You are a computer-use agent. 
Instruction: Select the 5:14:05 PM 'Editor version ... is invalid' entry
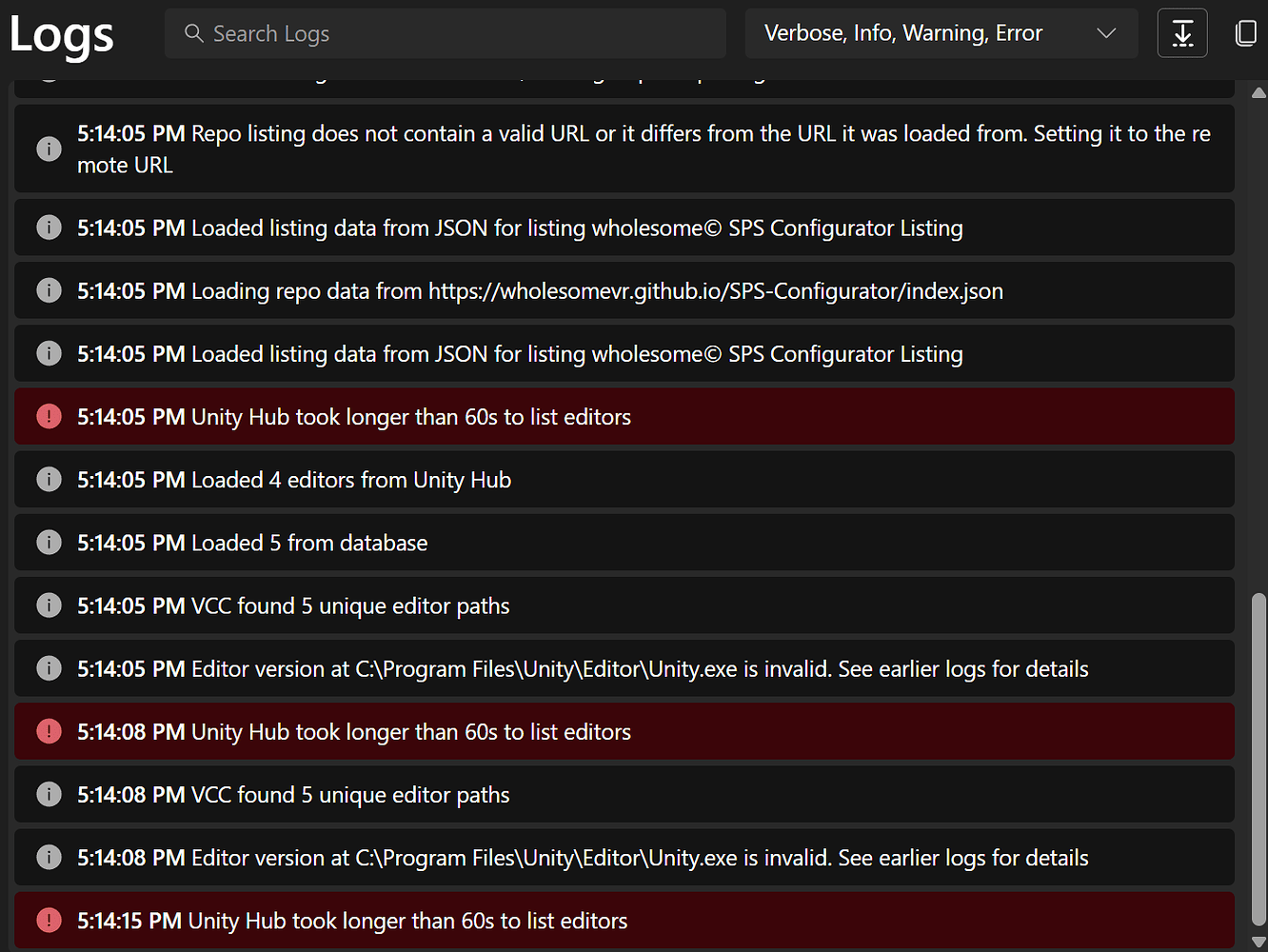(624, 668)
